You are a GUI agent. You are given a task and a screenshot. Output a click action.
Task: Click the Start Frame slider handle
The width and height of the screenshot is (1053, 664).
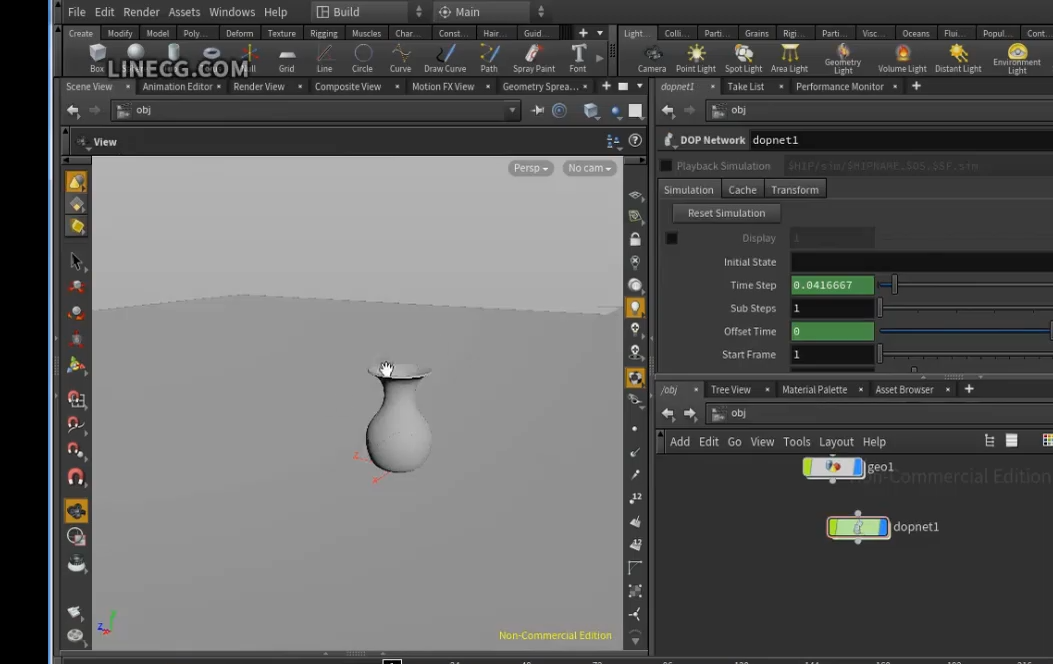[x=880, y=354]
